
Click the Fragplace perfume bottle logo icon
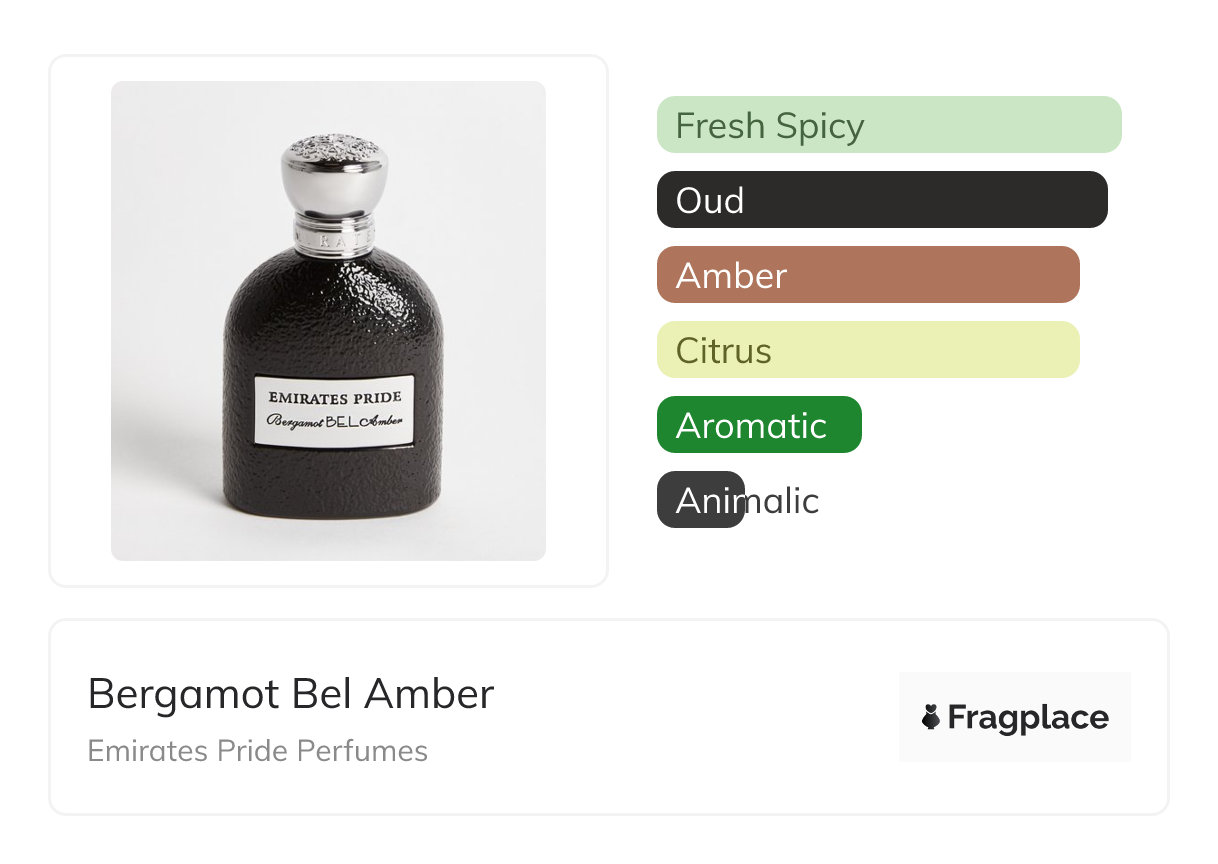931,717
